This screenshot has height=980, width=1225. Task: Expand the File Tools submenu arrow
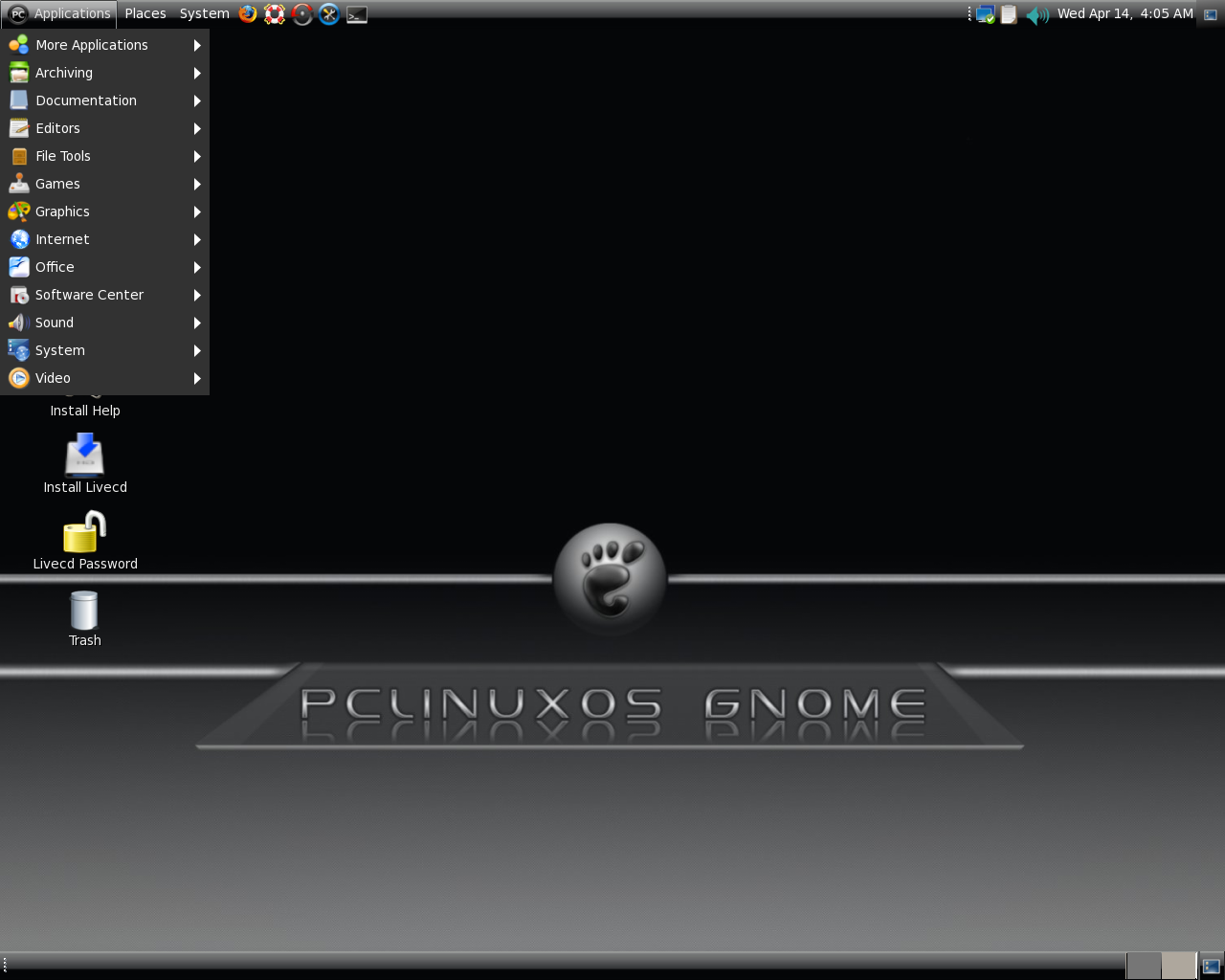coord(197,156)
